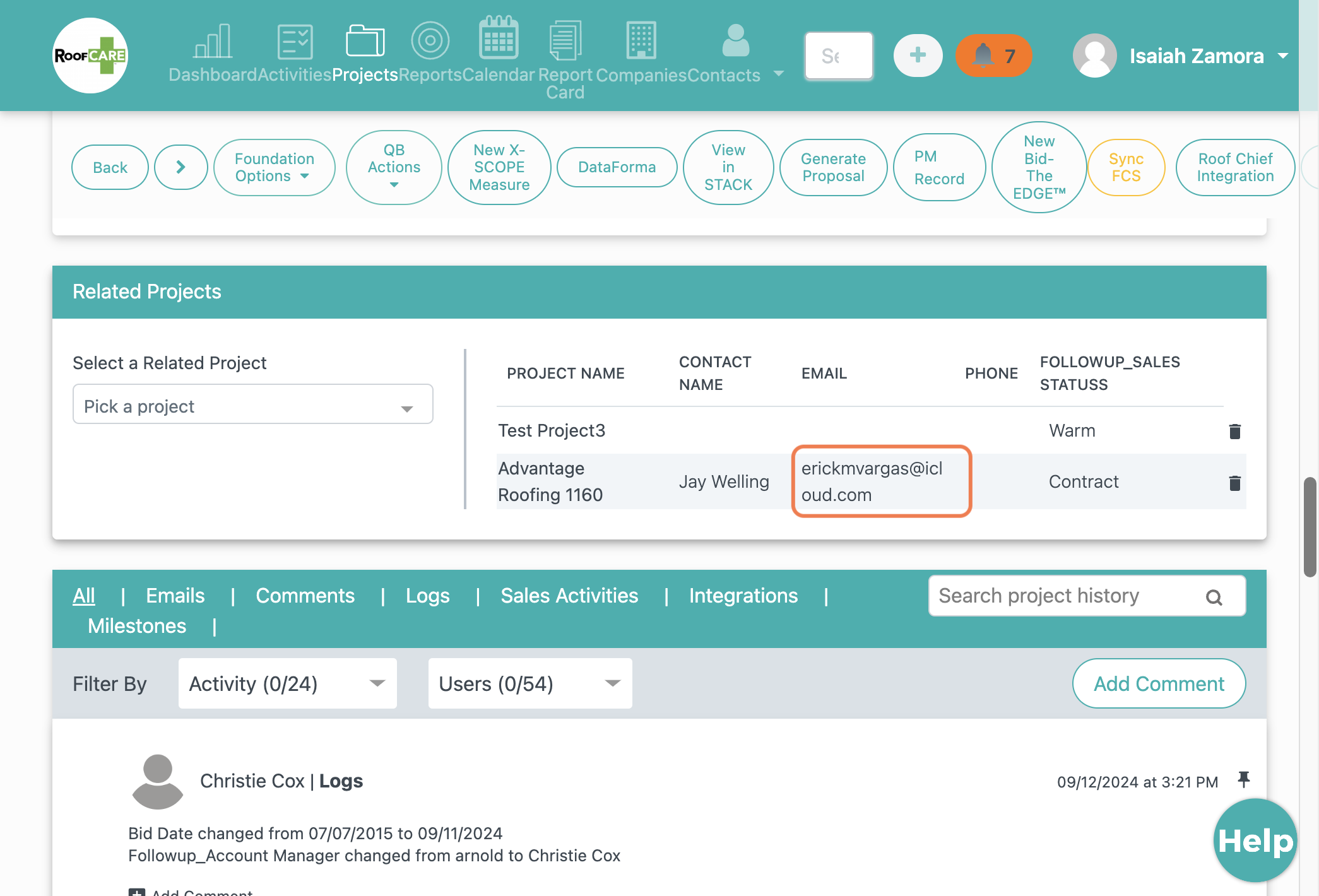
Task: Open the Activities checklist icon
Action: pos(295,42)
